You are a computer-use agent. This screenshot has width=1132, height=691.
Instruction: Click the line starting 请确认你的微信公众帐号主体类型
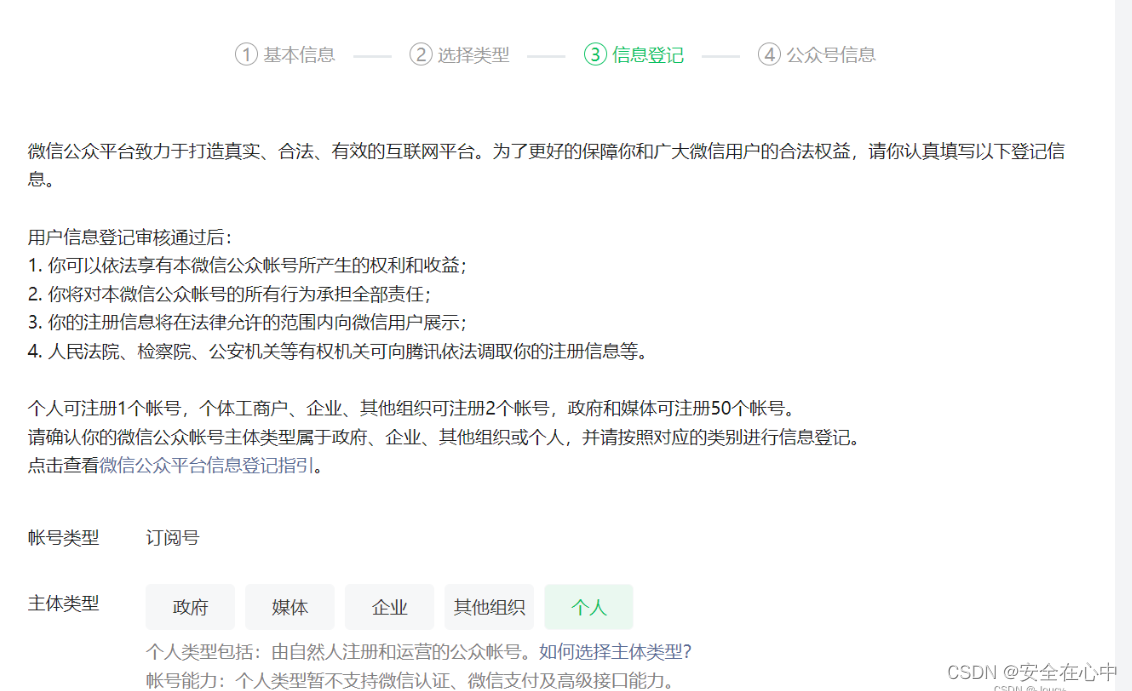point(443,438)
